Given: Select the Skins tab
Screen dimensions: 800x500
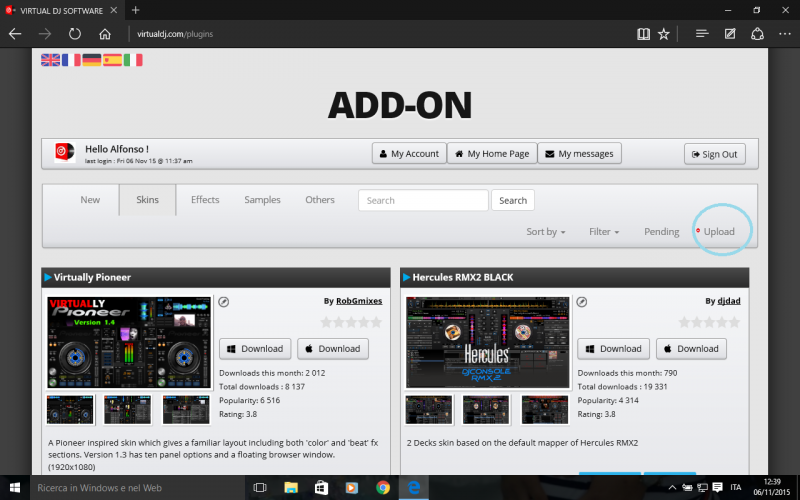Looking at the screenshot, I should tap(147, 200).
